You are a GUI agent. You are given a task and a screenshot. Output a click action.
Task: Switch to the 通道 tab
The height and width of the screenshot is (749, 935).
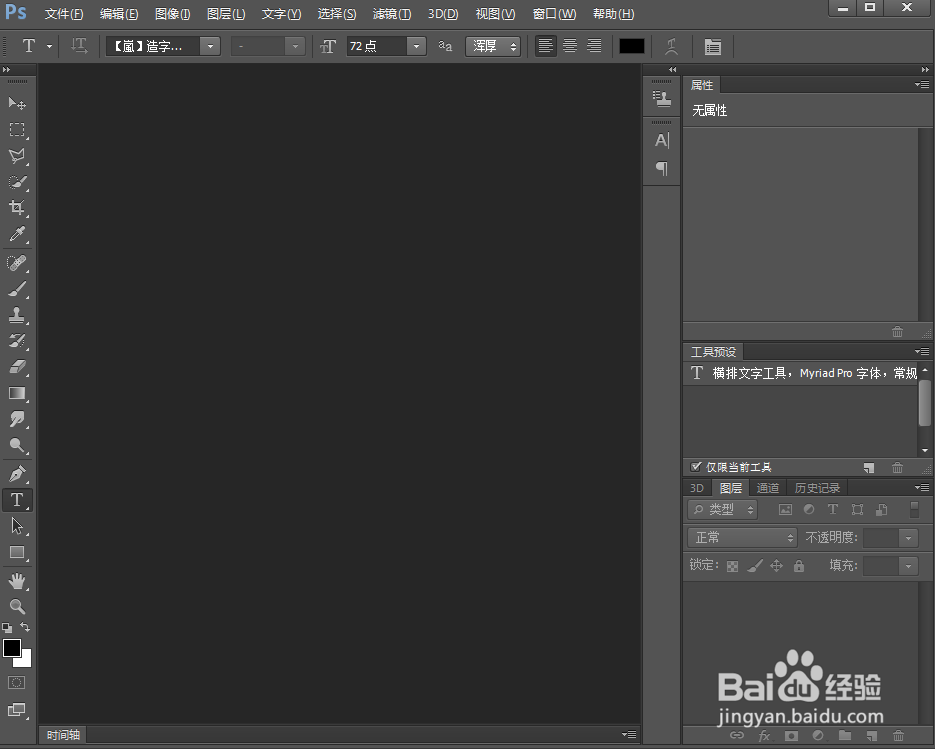pyautogui.click(x=767, y=488)
